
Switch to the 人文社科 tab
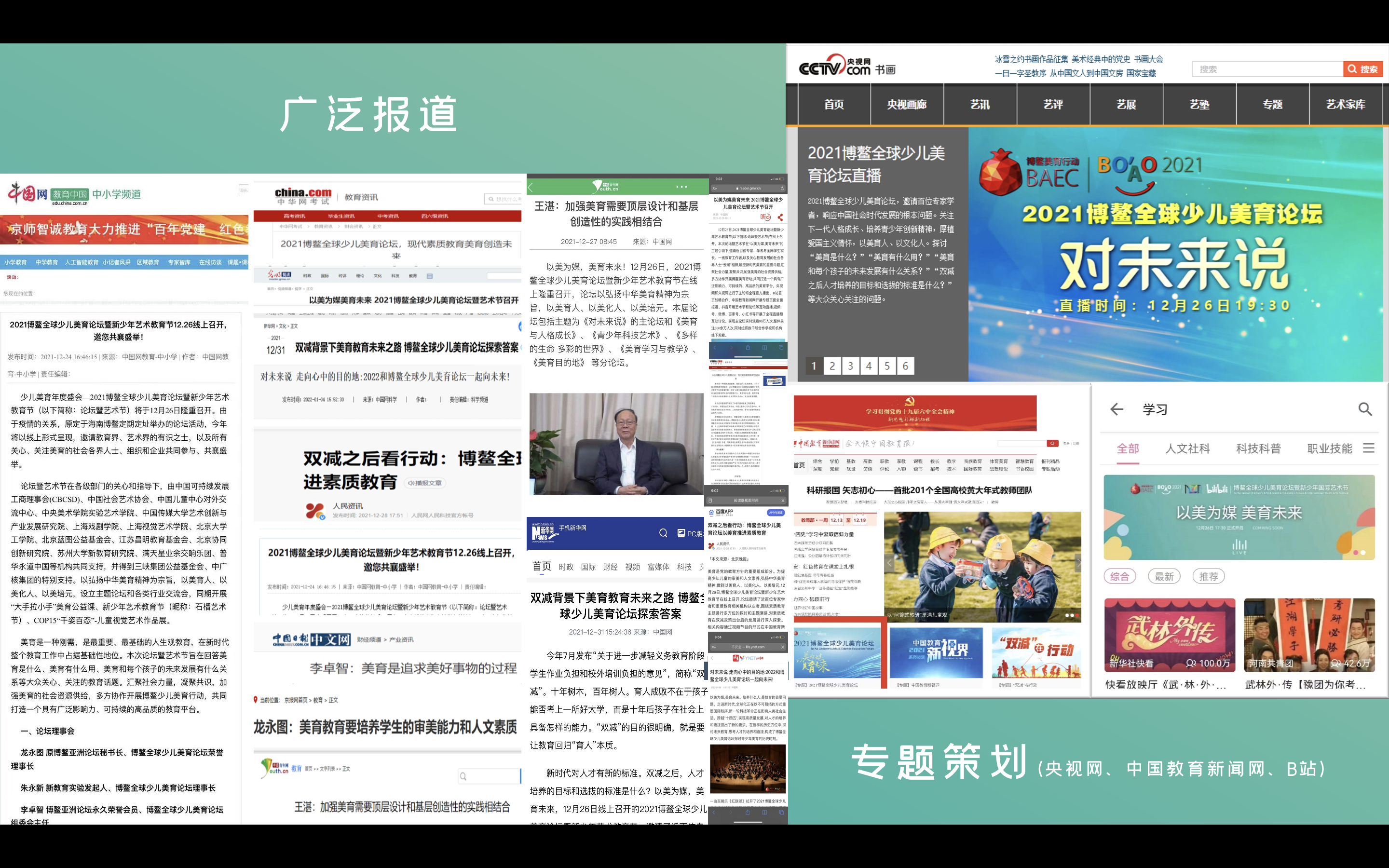[x=1187, y=449]
